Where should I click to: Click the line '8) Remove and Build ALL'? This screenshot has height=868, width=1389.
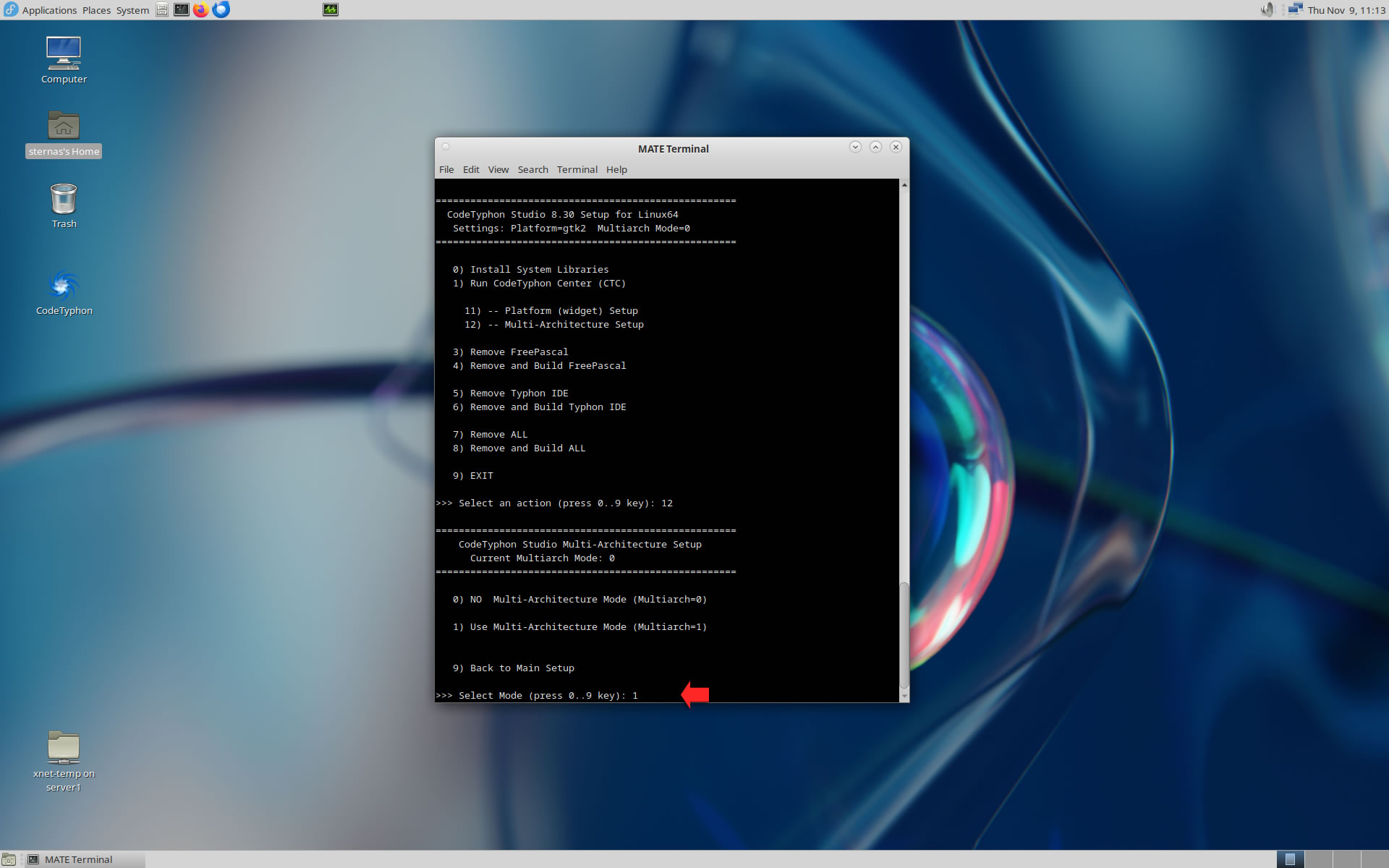(x=519, y=448)
